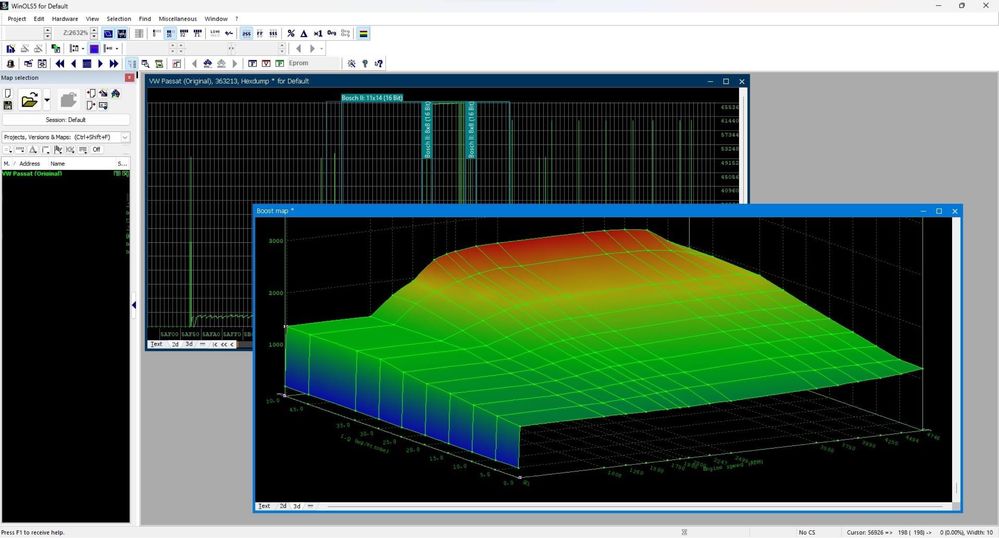Expand the Projects, Versions & Maps combo box
The image size is (999, 538).
tap(125, 137)
